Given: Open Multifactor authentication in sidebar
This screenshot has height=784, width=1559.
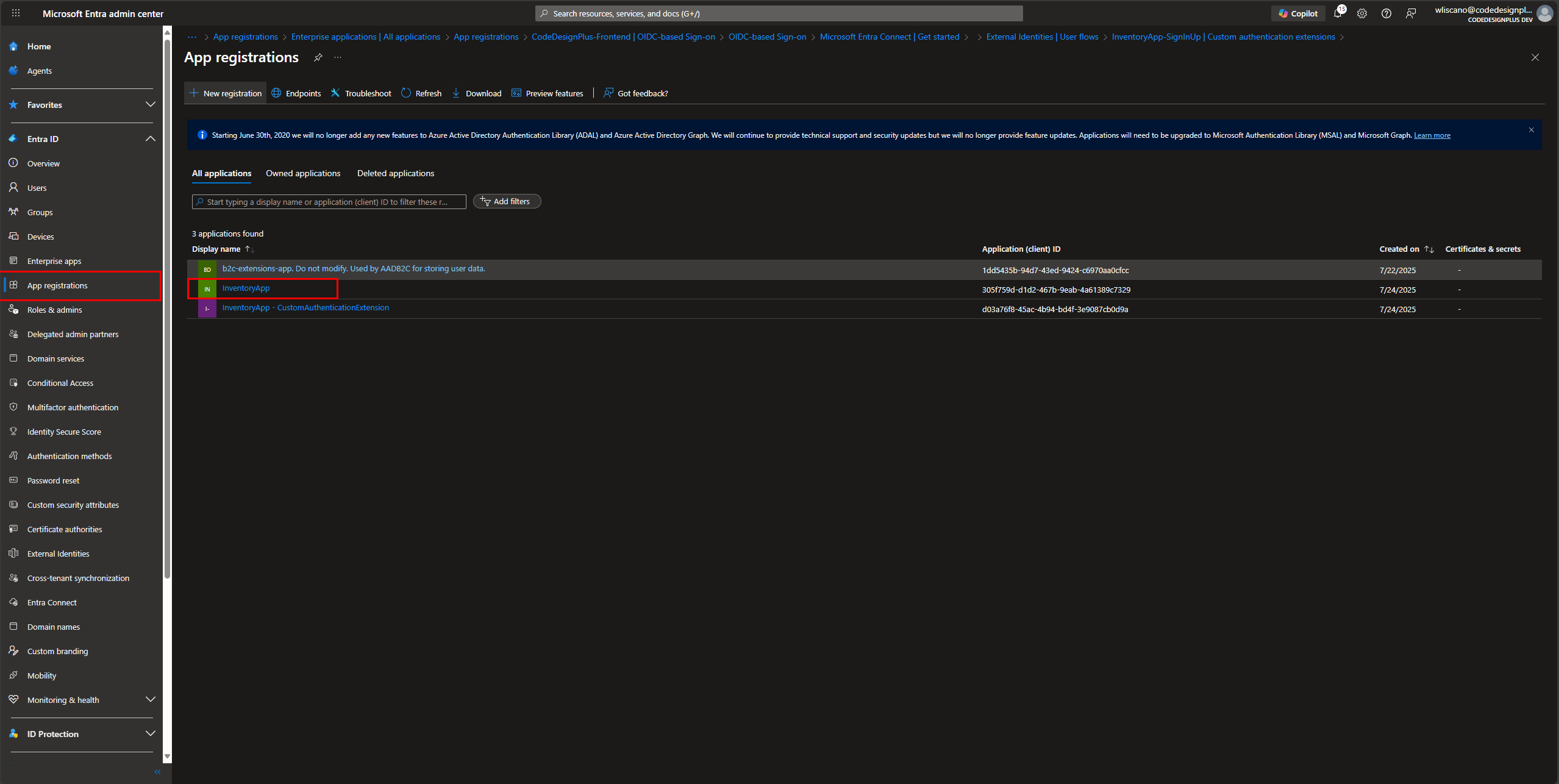Looking at the screenshot, I should (x=73, y=407).
